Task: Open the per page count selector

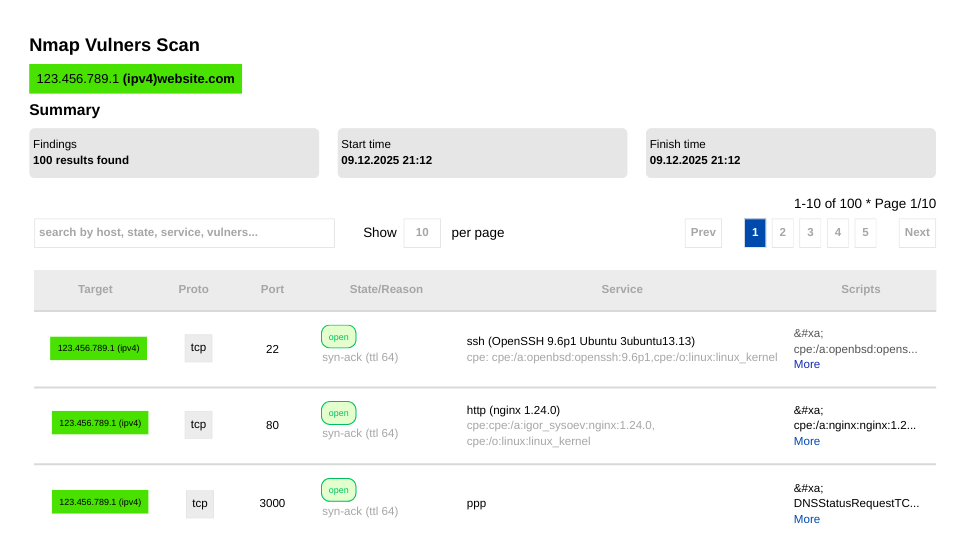Action: tap(422, 233)
